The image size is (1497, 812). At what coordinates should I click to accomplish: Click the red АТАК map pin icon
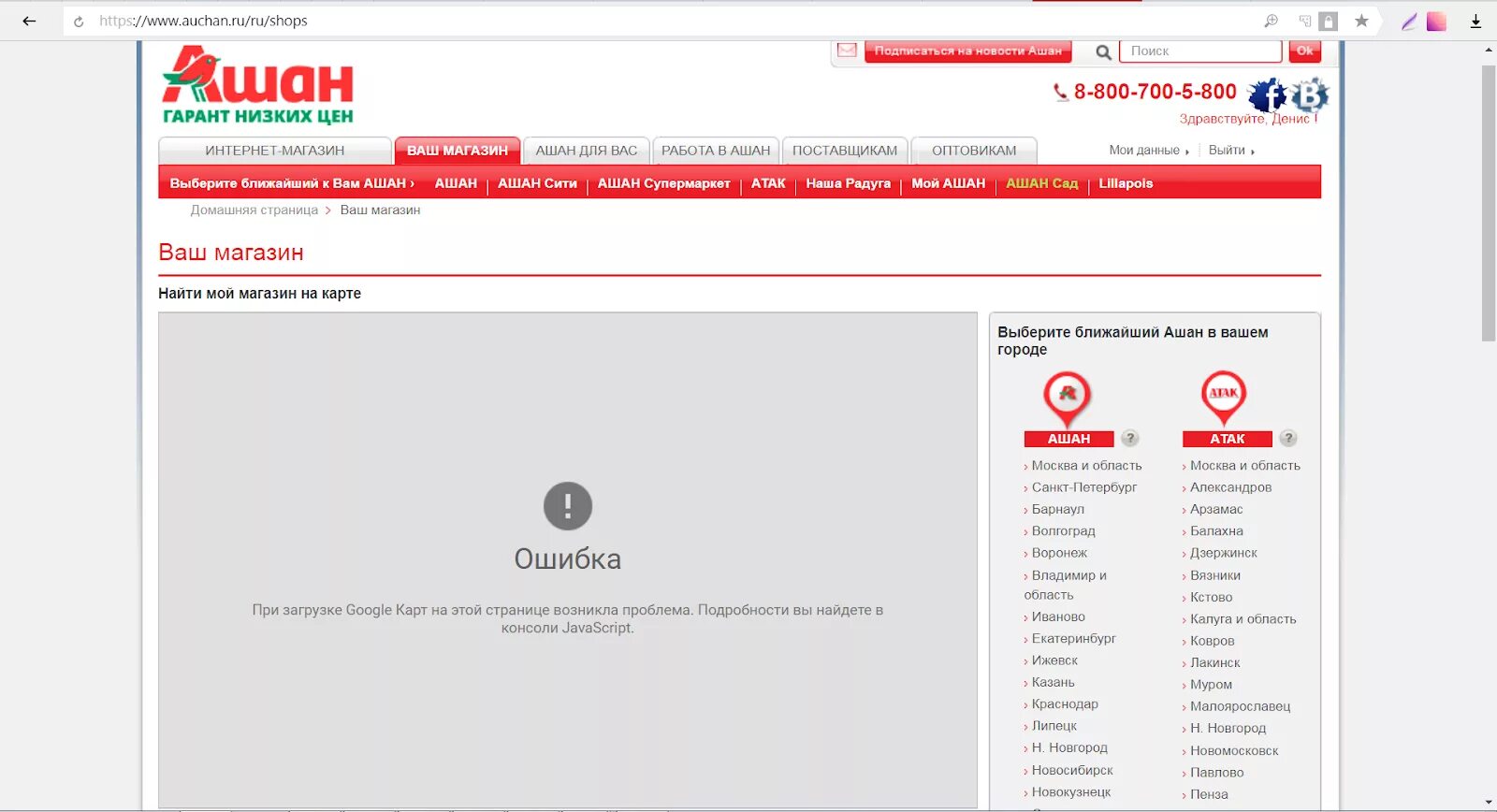click(x=1224, y=398)
